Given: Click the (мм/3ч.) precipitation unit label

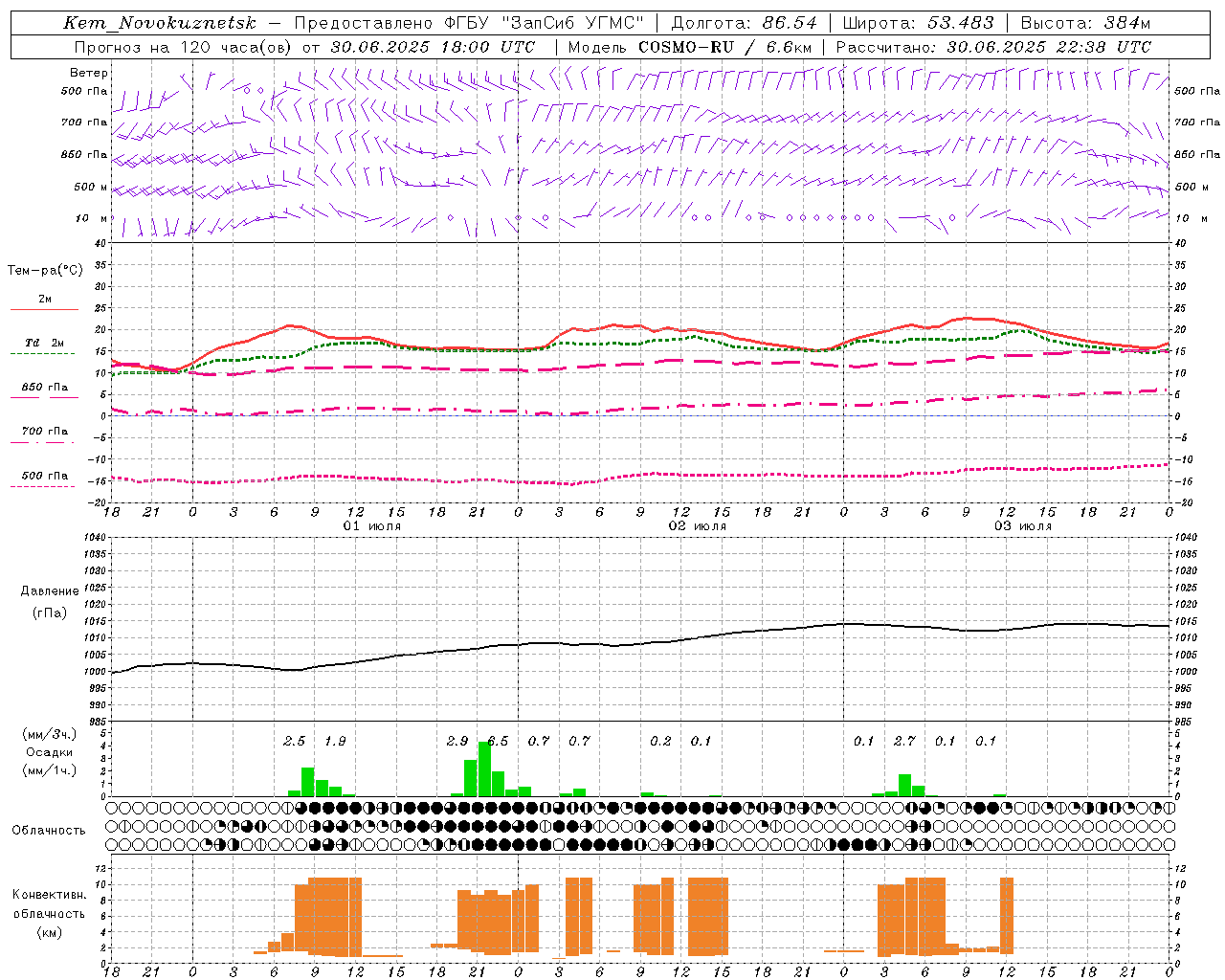Looking at the screenshot, I should (50, 734).
